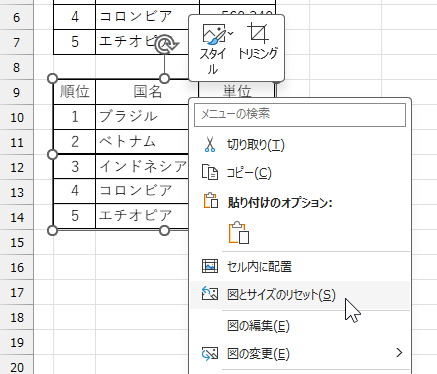Select 図とサイズのリセット(S) entry

300,295
